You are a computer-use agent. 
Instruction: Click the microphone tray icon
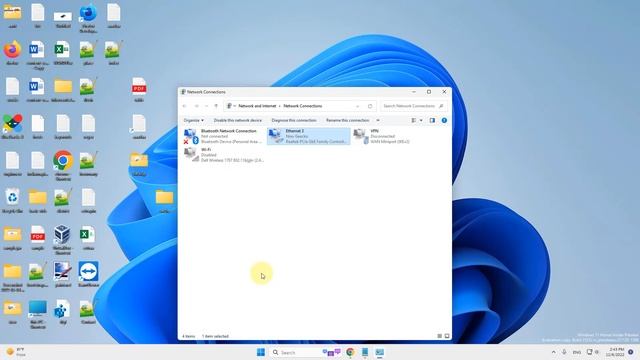564,352
